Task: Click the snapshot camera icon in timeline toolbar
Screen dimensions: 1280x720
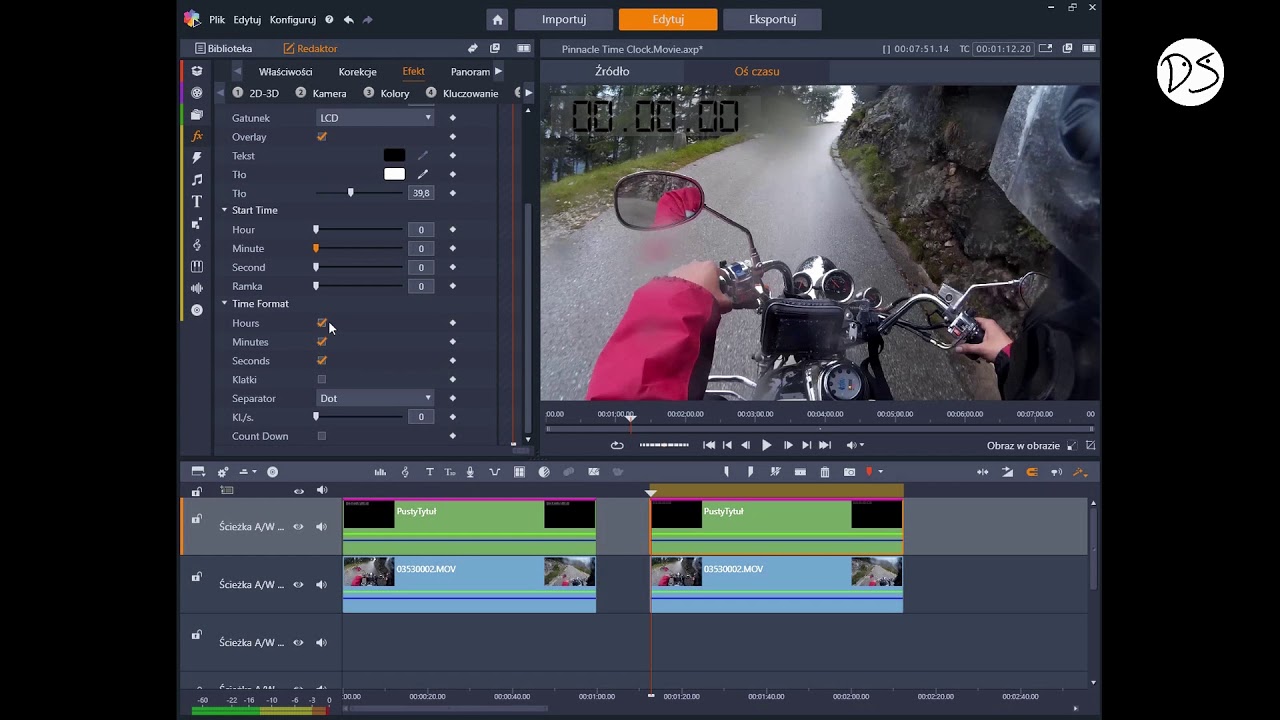Action: click(849, 472)
